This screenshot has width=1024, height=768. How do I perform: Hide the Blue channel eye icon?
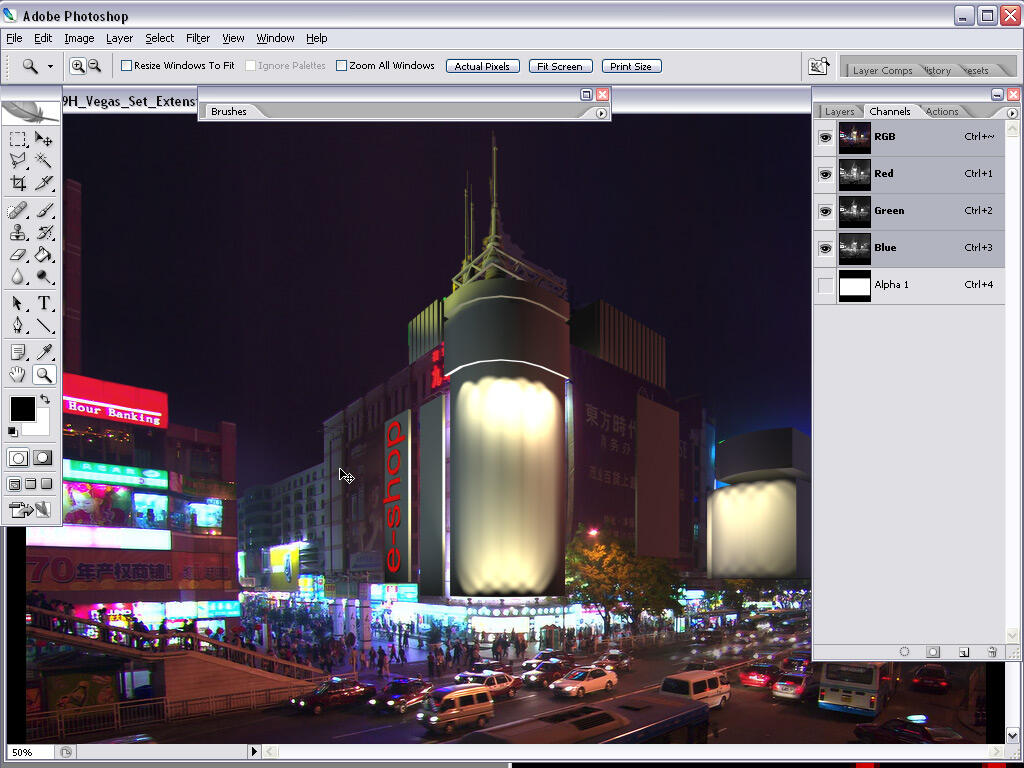pos(825,248)
